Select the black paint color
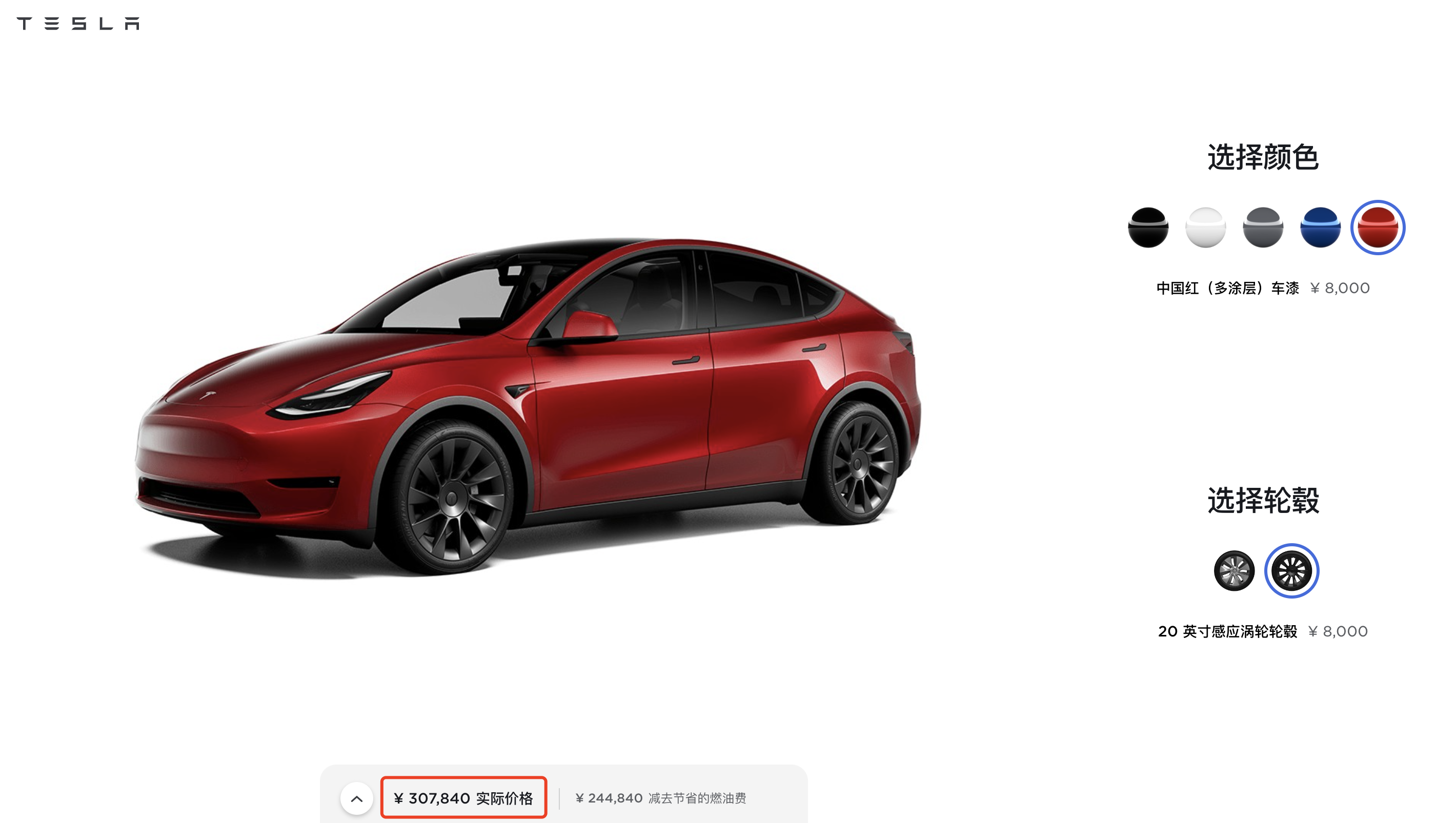Image resolution: width=1456 pixels, height=823 pixels. coord(1148,227)
